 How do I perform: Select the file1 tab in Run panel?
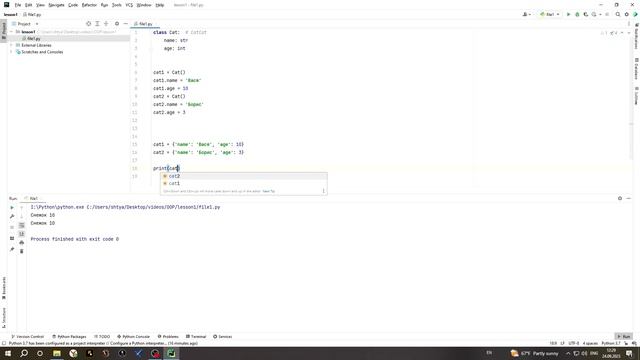32,199
